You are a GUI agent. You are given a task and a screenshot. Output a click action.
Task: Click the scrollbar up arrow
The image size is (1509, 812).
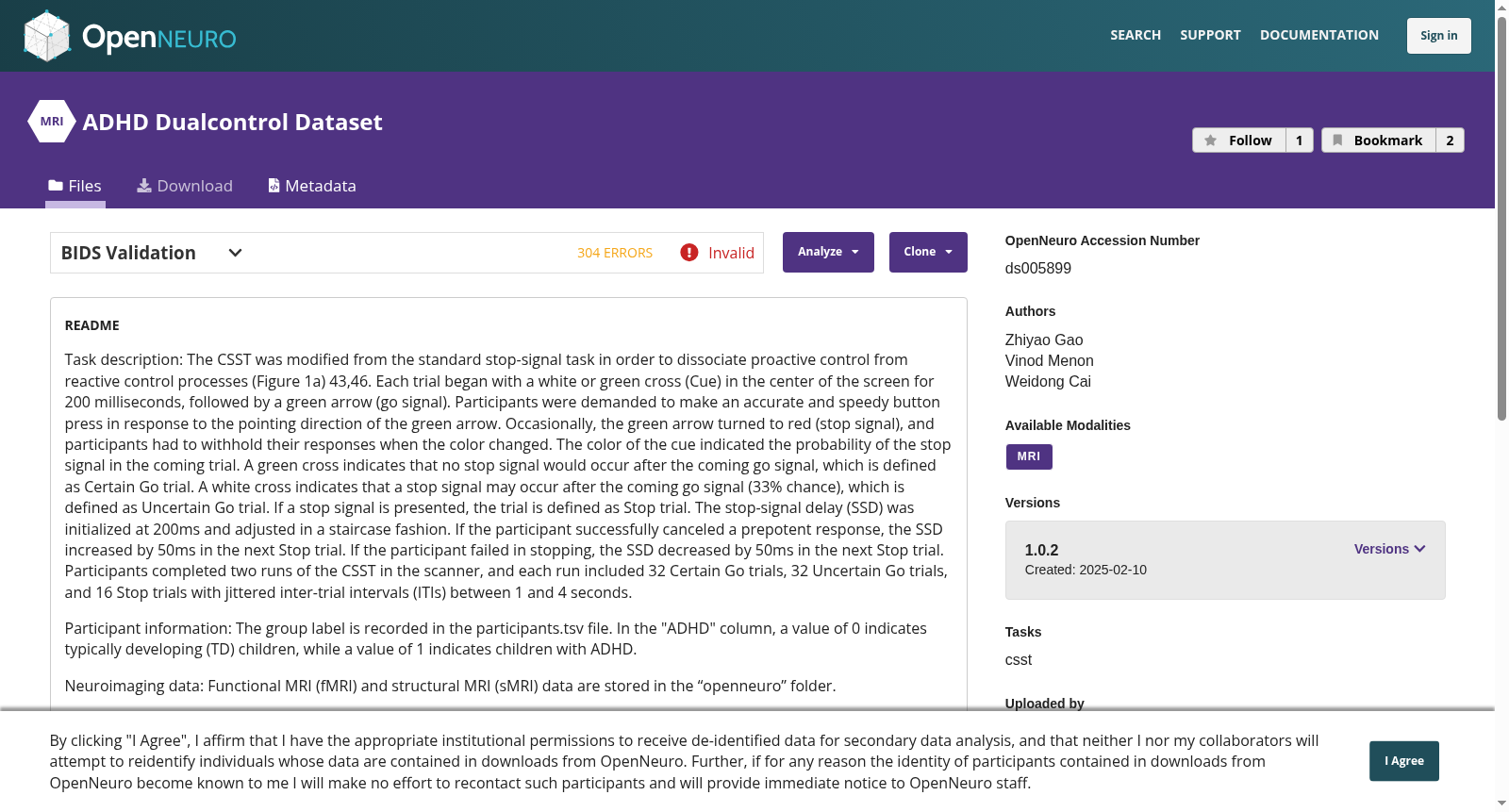(x=1501, y=7)
